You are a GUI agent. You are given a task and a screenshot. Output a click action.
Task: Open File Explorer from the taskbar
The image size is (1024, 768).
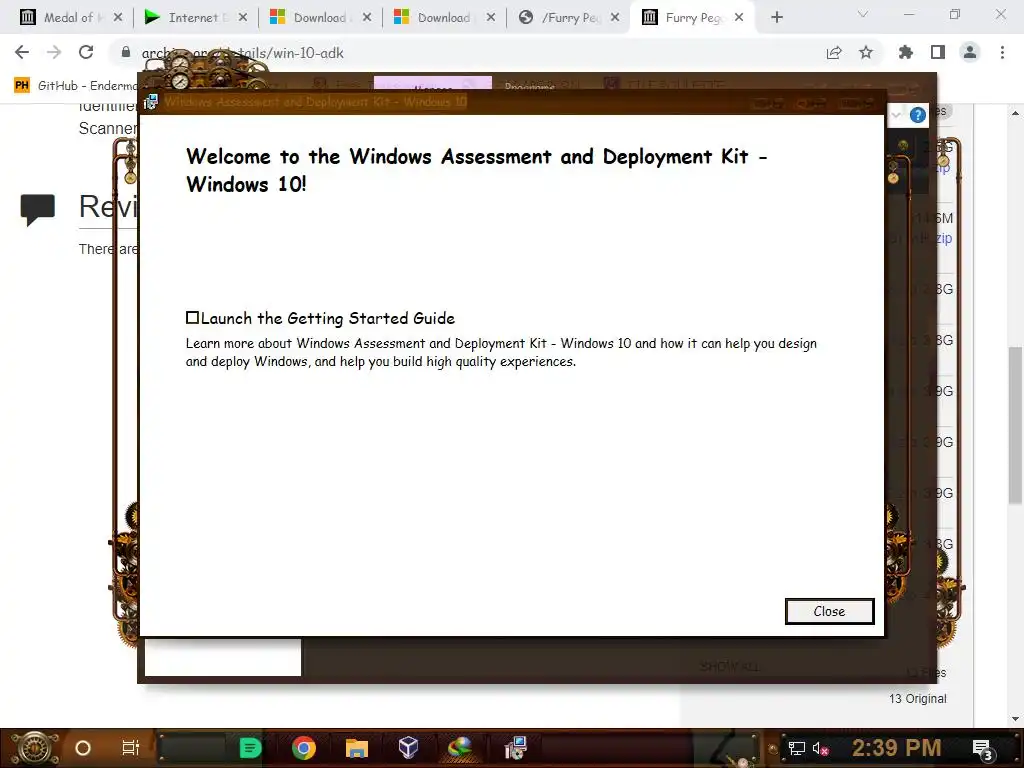357,748
